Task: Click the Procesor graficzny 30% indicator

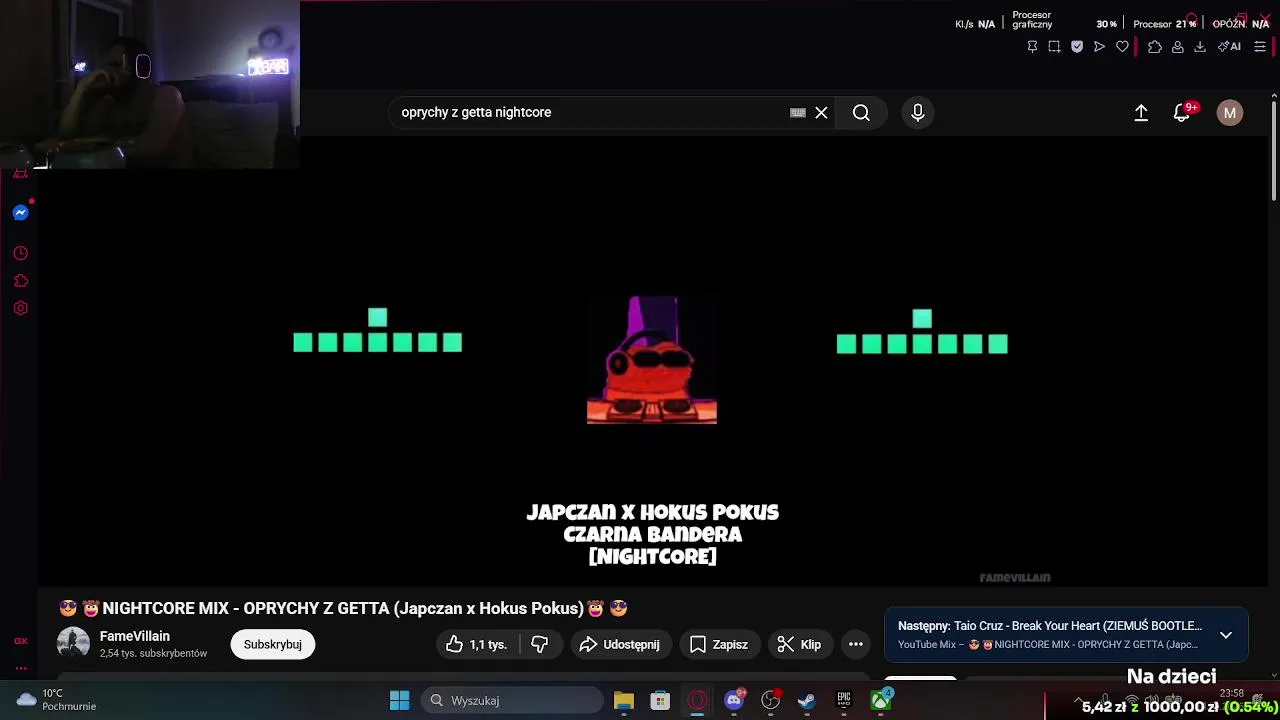Action: coord(1063,20)
